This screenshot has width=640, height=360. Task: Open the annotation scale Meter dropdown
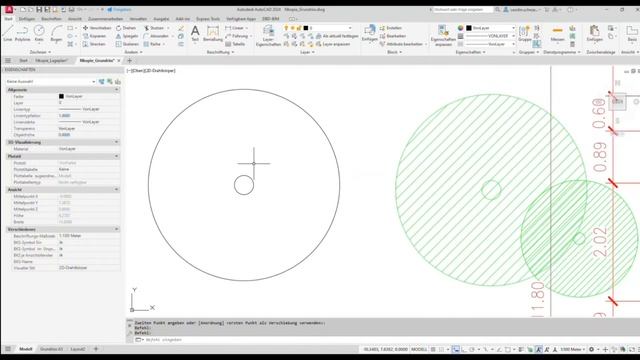(573, 349)
